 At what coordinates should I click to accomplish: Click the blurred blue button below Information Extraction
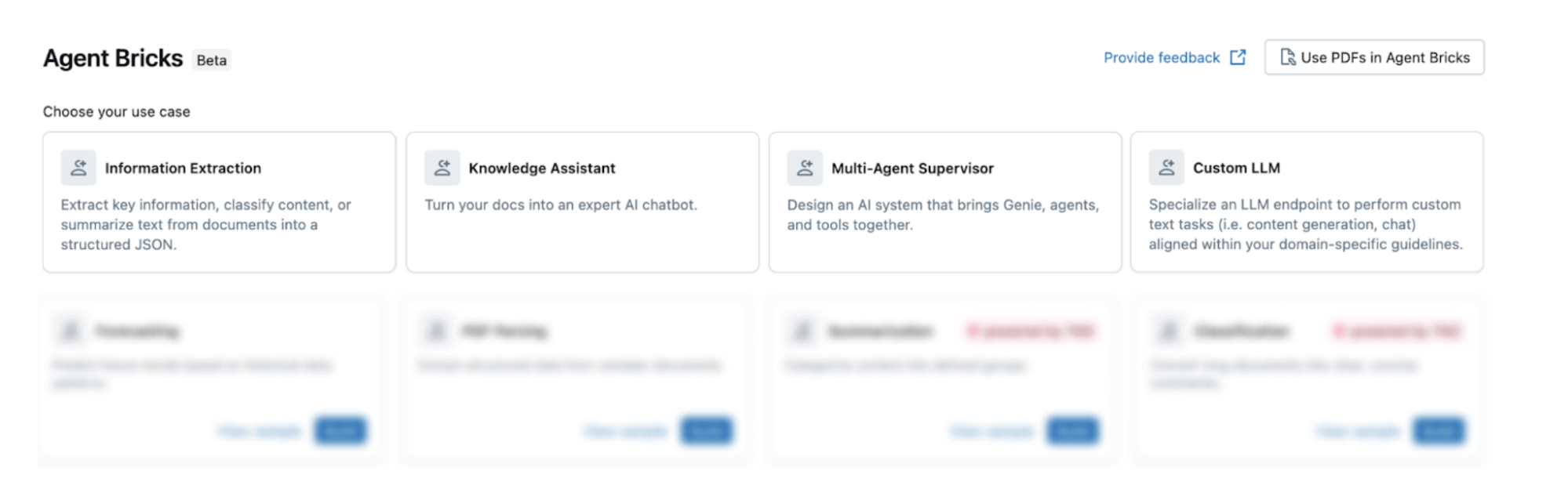(340, 431)
